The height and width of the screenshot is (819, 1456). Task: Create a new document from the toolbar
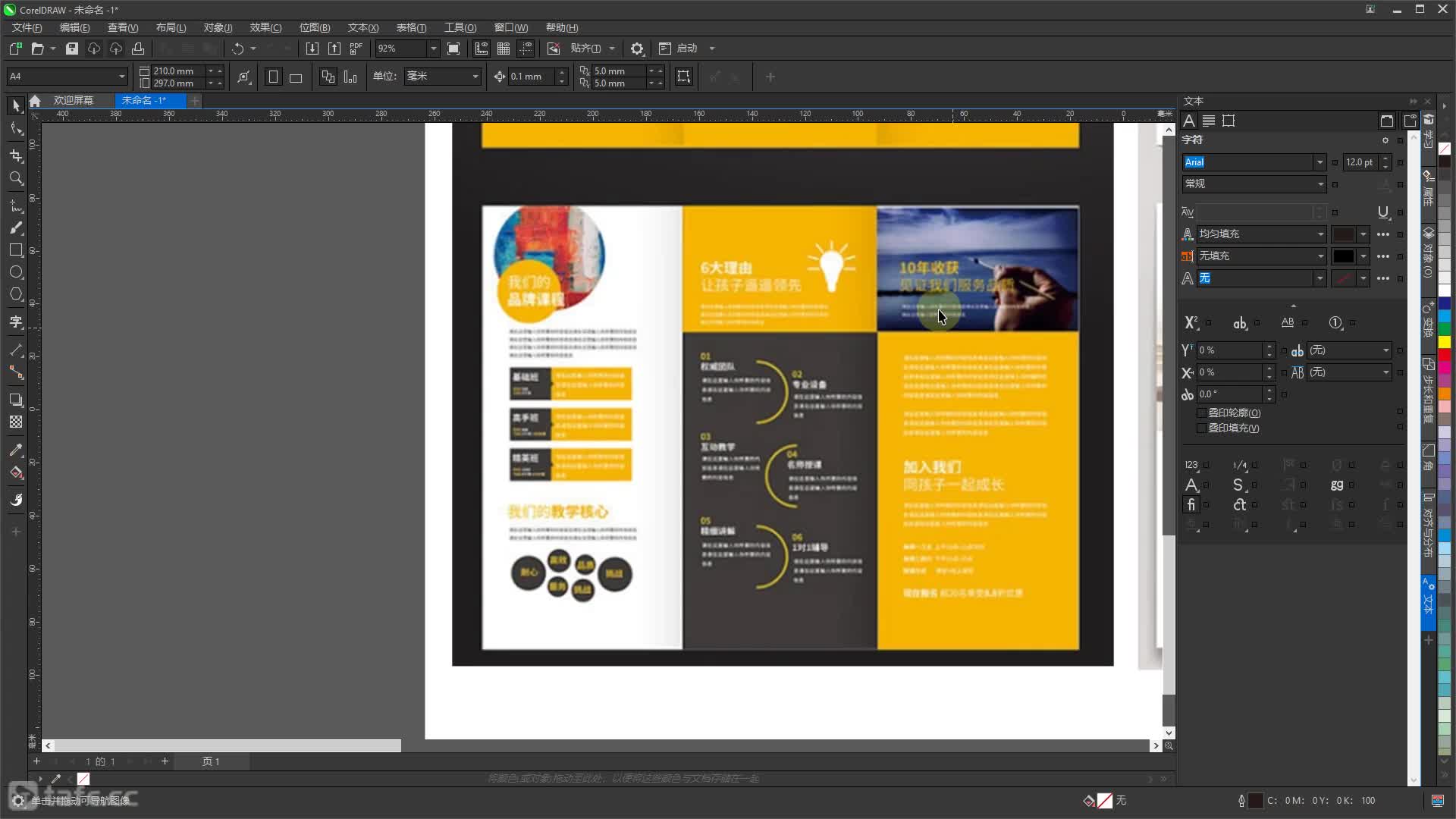click(15, 49)
